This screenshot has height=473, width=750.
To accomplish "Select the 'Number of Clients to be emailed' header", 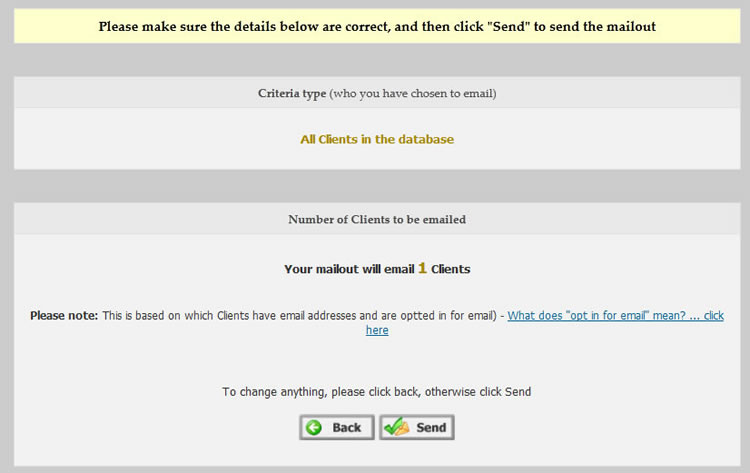I will pos(377,219).
